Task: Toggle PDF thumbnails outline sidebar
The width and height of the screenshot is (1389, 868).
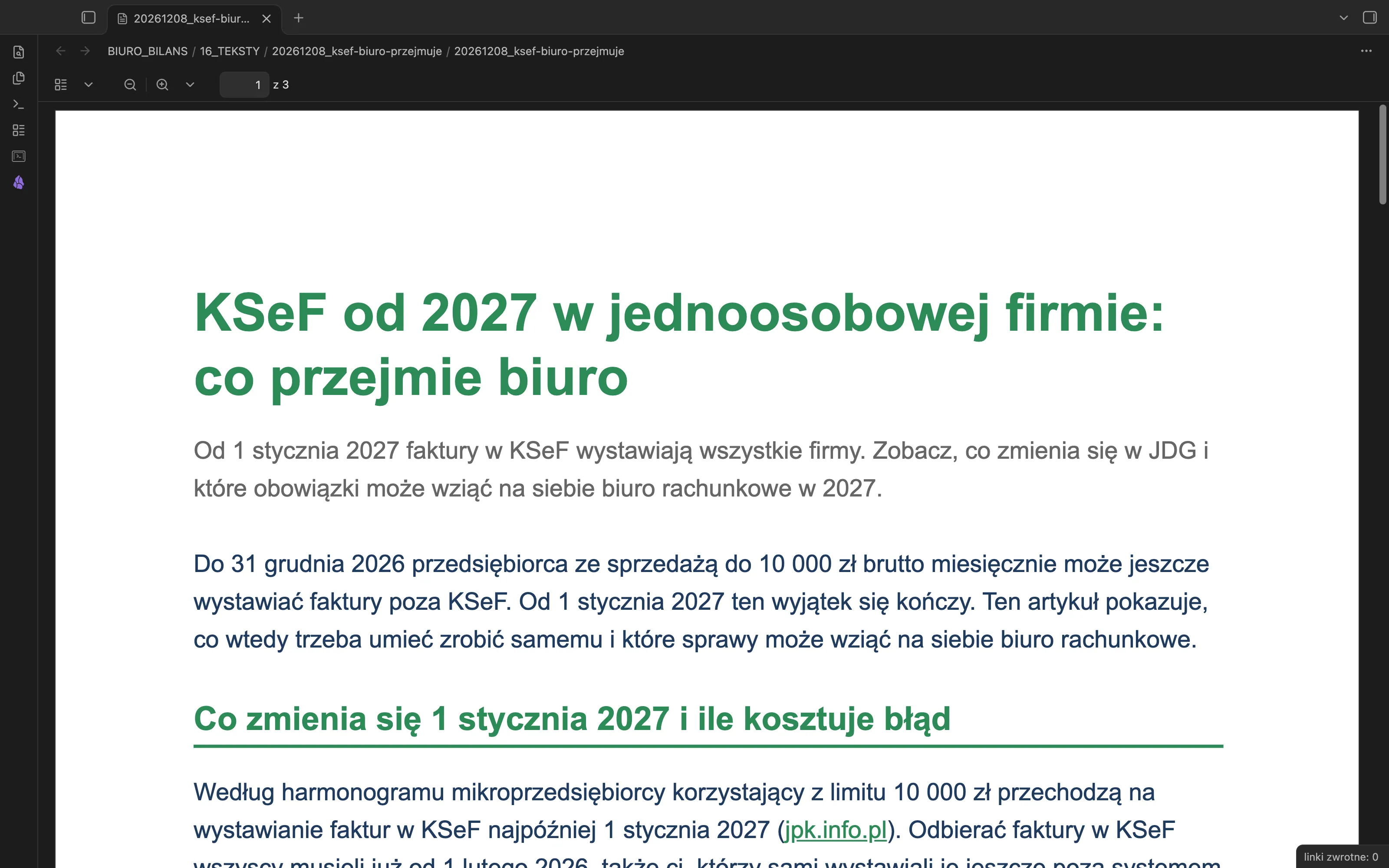Action: pyautogui.click(x=61, y=85)
